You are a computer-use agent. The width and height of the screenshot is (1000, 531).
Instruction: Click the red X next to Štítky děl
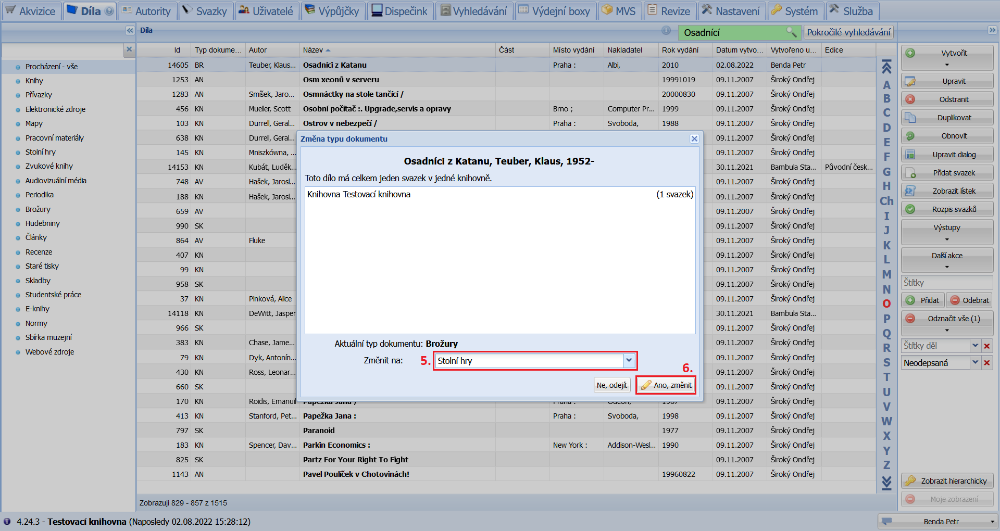(x=987, y=346)
